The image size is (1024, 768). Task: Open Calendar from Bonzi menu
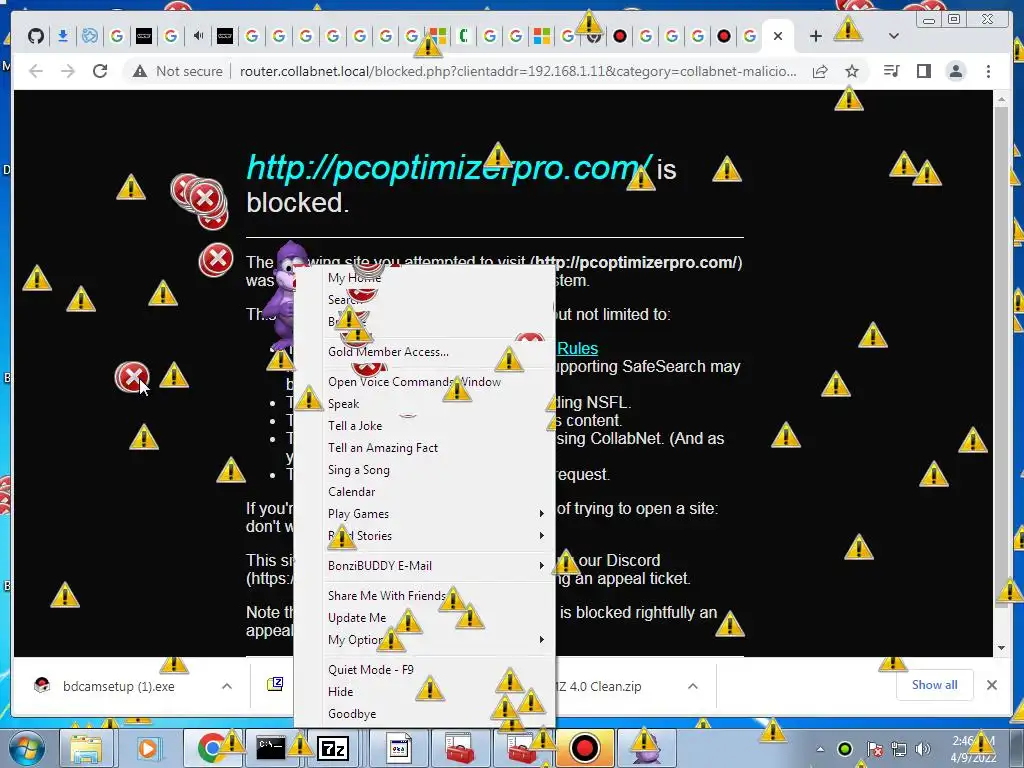coord(351,492)
